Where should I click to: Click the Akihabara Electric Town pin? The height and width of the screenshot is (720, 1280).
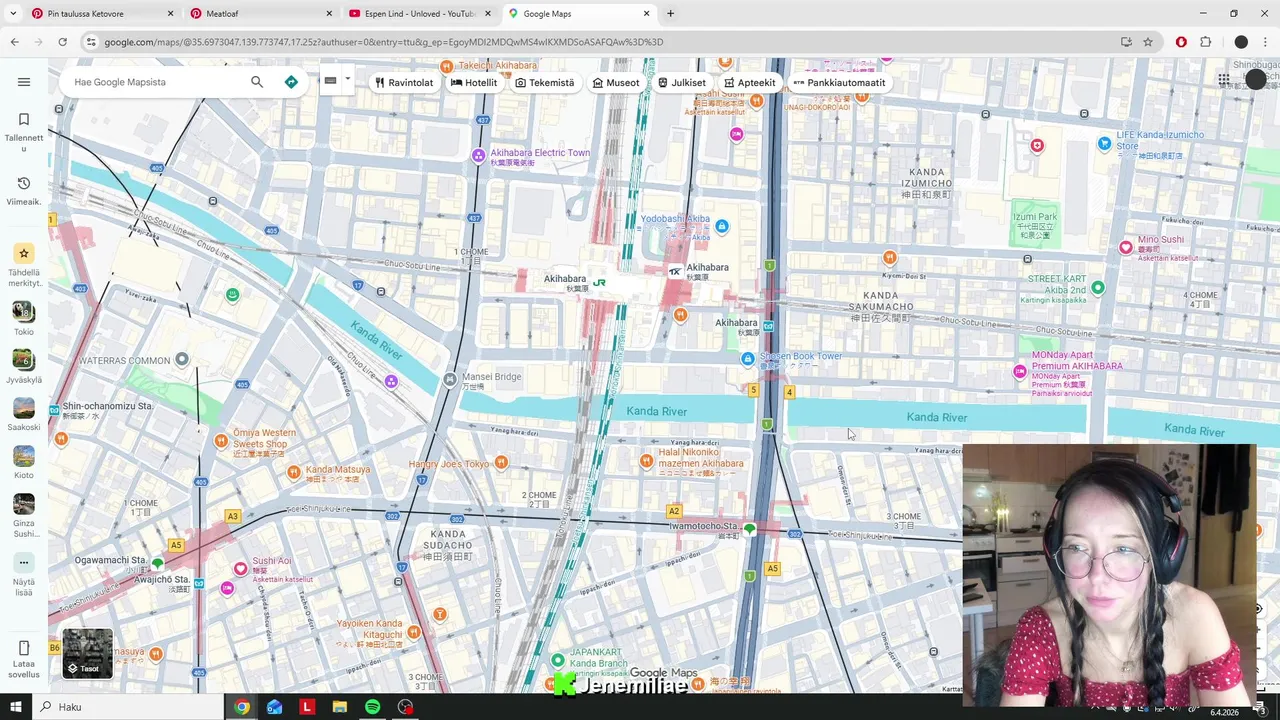(478, 155)
